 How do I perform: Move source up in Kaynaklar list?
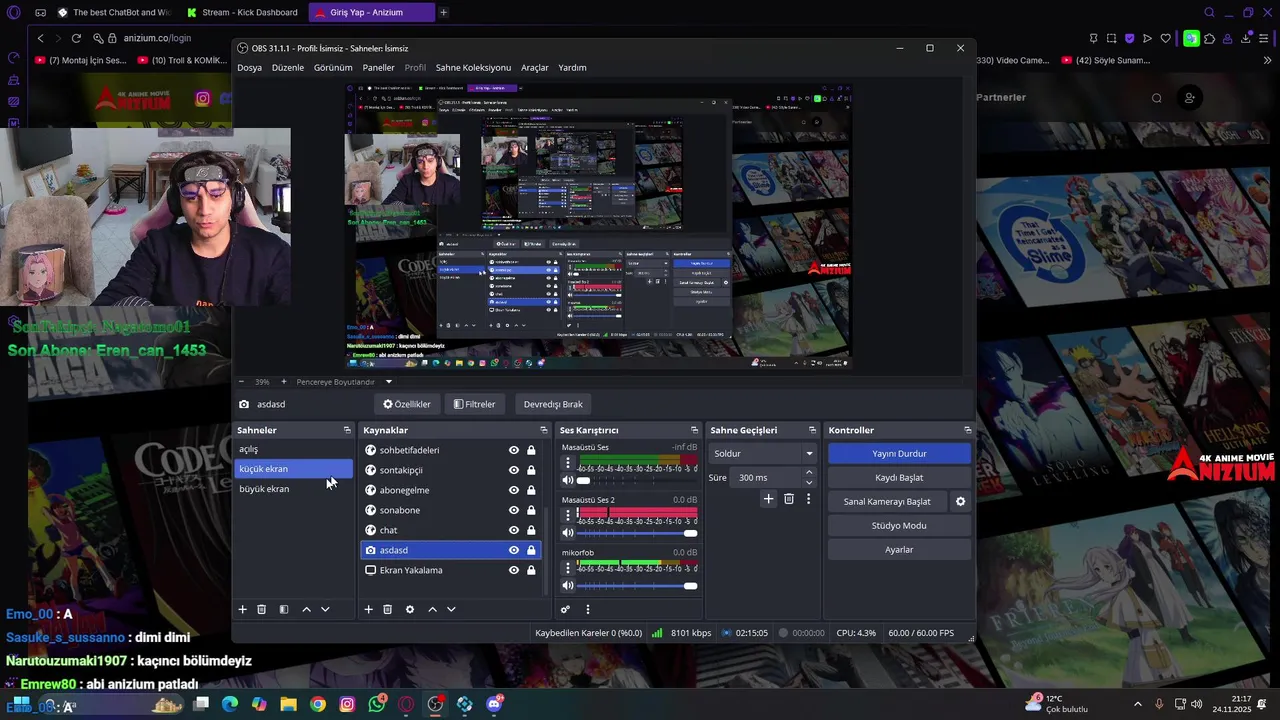pos(432,609)
